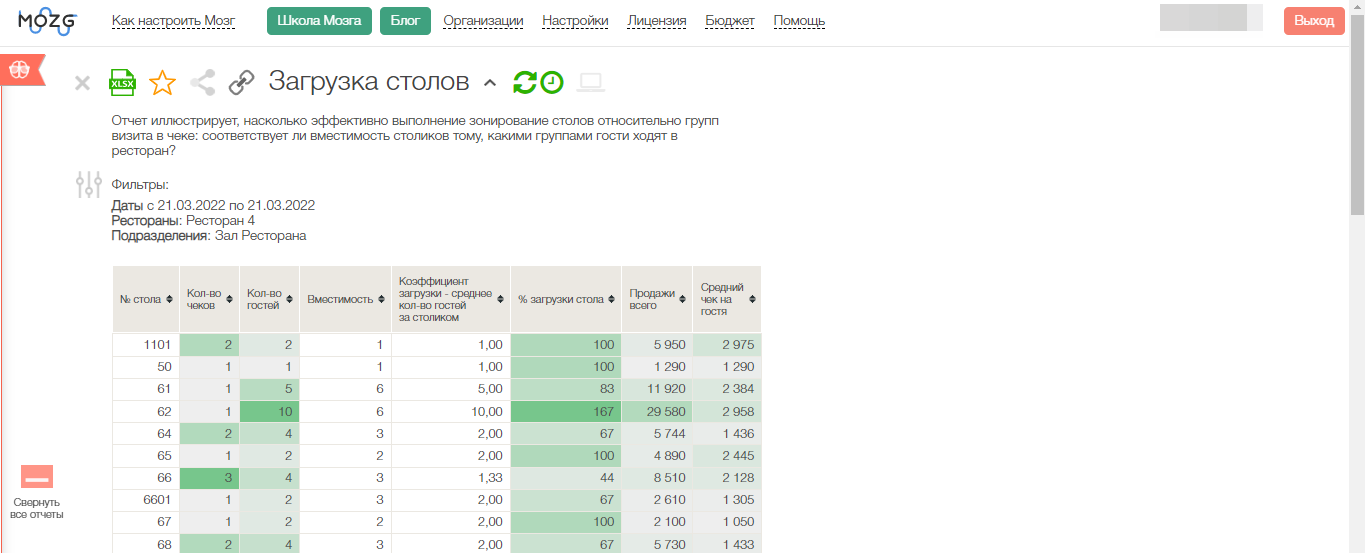
Task: Log out with the Выход button
Action: point(1314,21)
